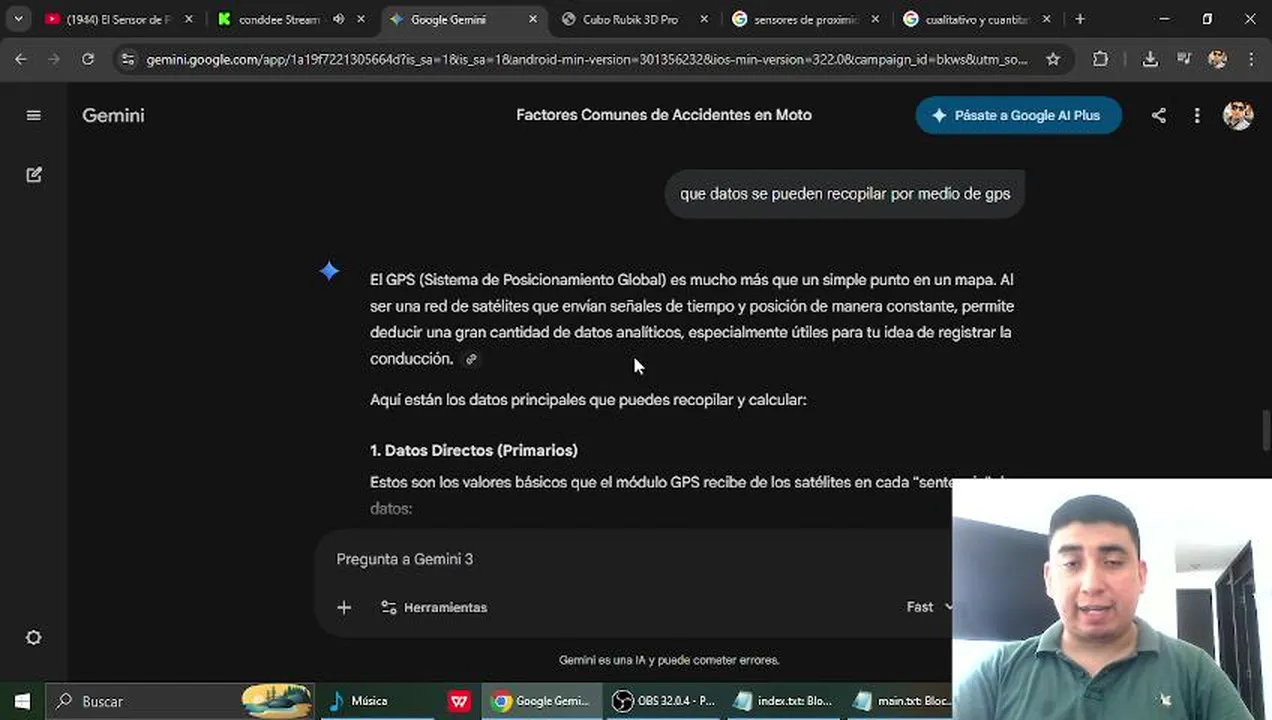The width and height of the screenshot is (1272, 720).
Task: Start a new chat with pencil icon
Action: 34,175
